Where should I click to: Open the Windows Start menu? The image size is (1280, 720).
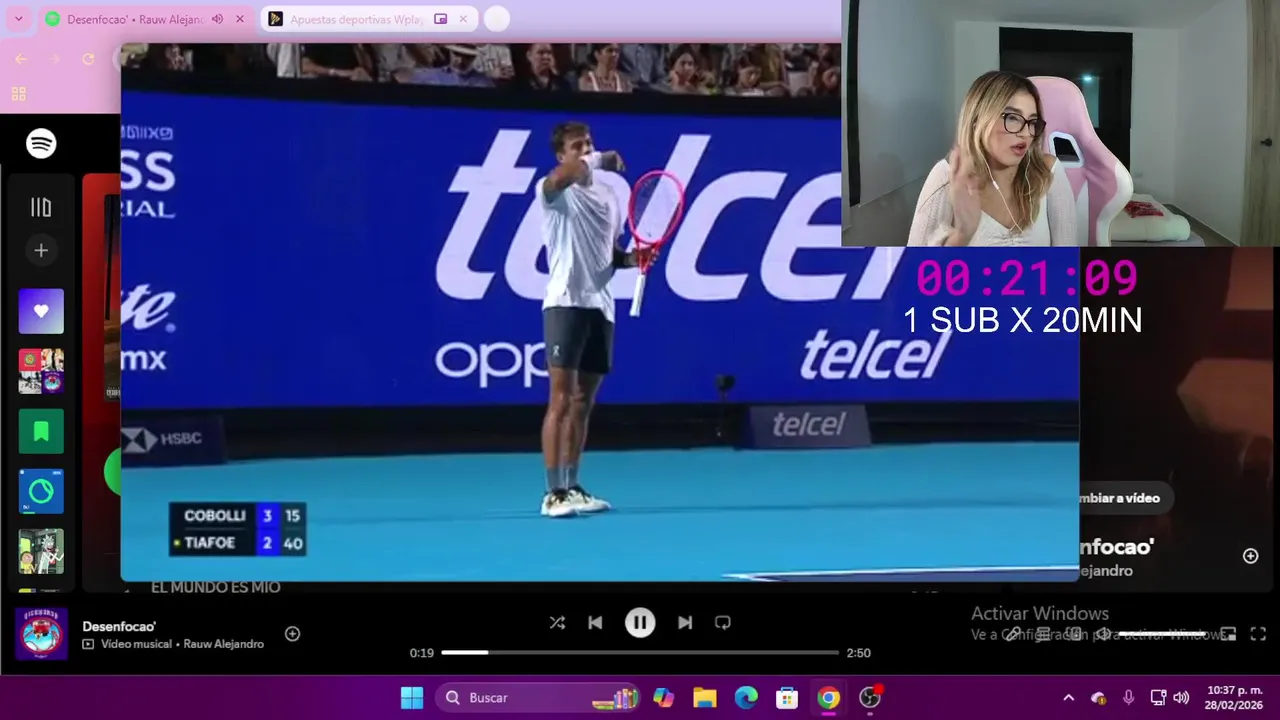click(x=412, y=698)
